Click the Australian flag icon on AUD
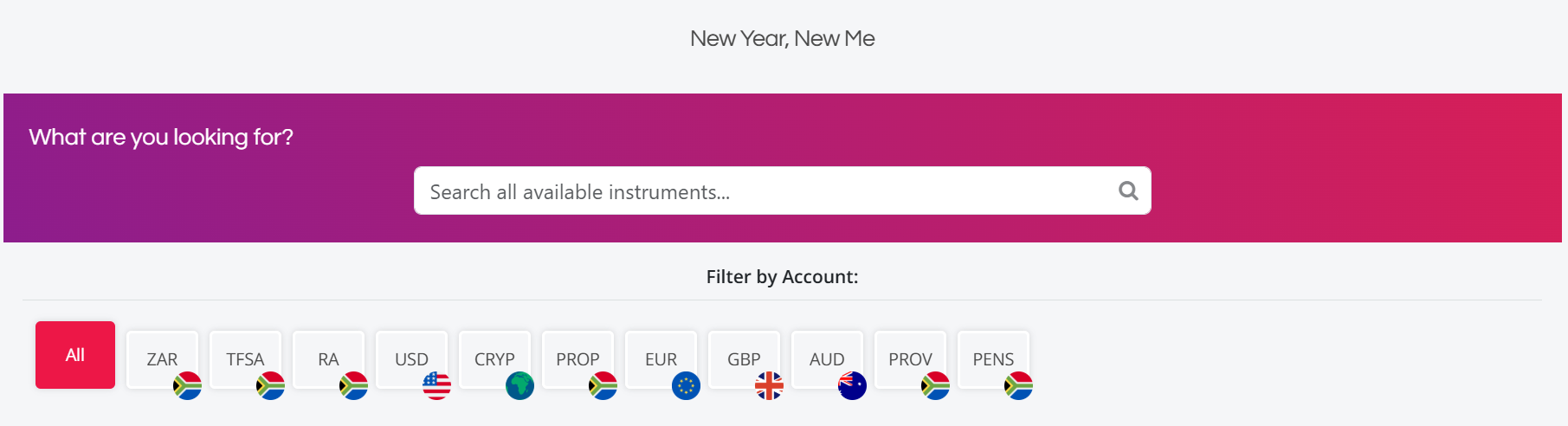 (852, 385)
